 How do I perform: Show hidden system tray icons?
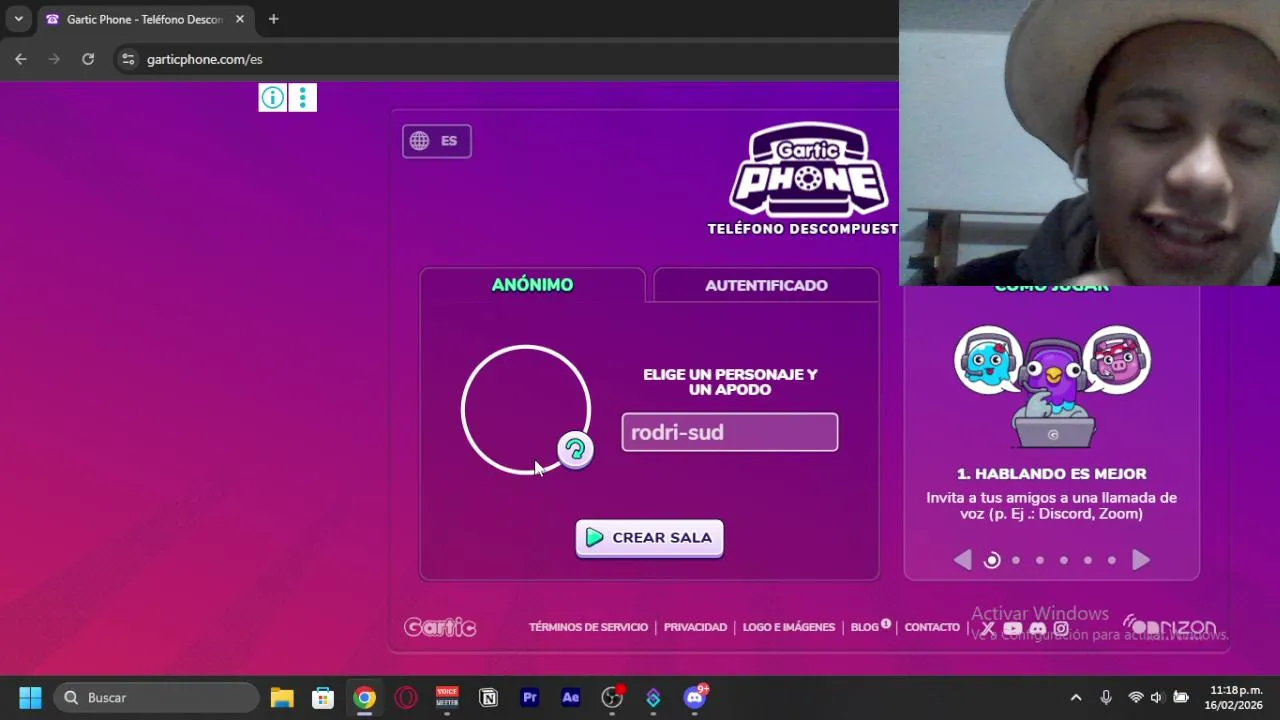coord(1076,697)
